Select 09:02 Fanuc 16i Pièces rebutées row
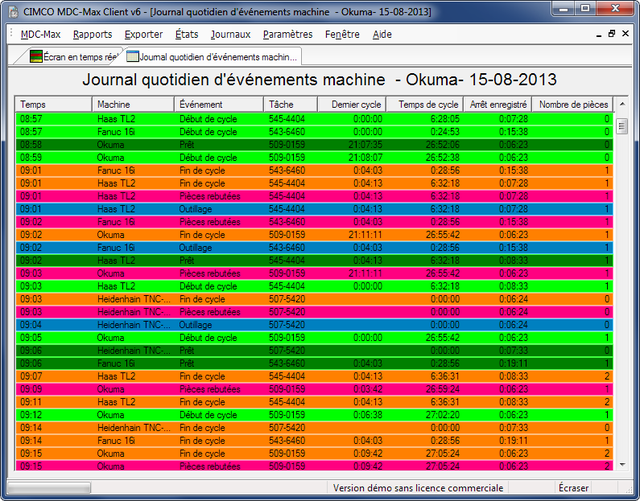The width and height of the screenshot is (640, 501). (x=314, y=222)
